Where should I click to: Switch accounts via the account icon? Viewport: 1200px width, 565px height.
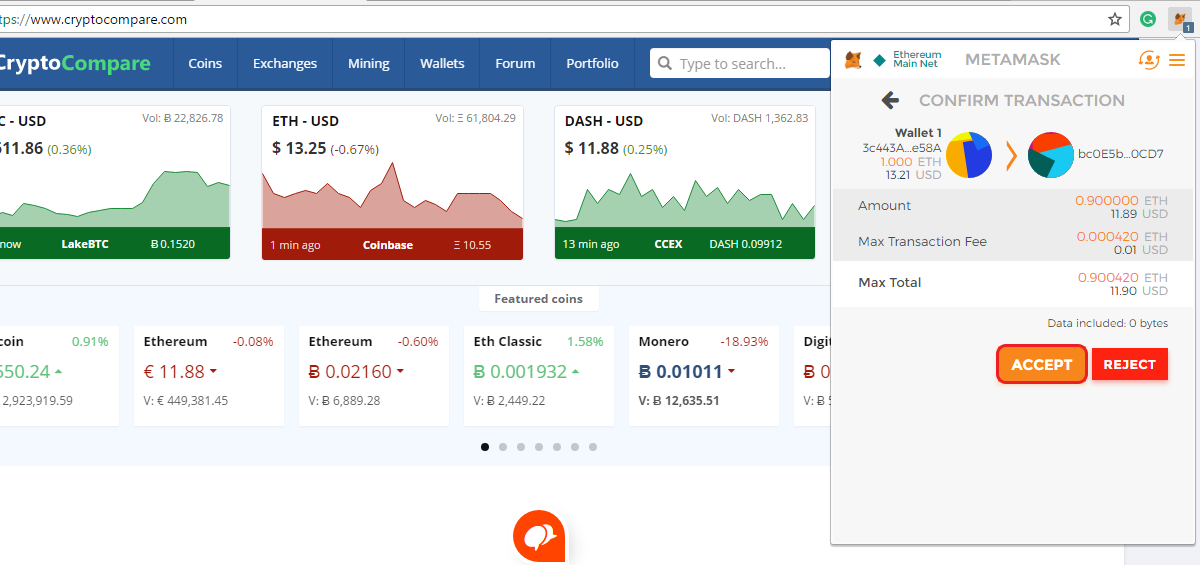(x=1149, y=60)
